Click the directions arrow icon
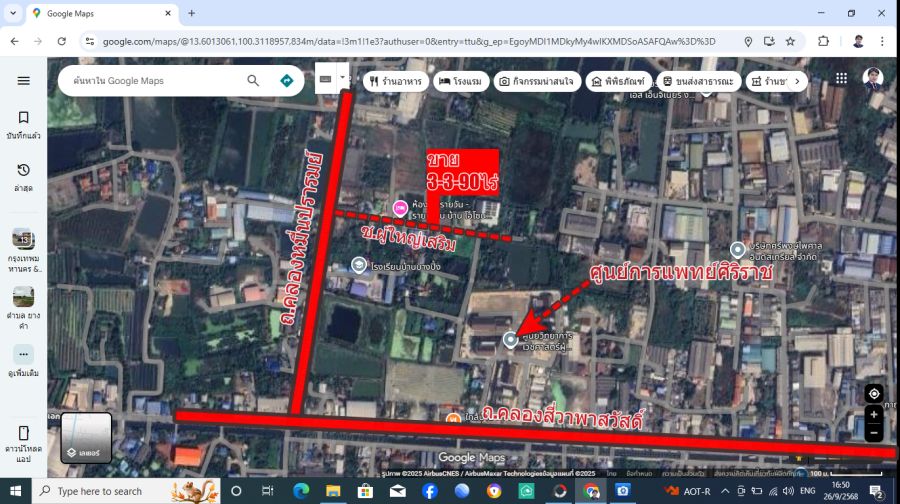The width and height of the screenshot is (900, 504). (x=287, y=81)
